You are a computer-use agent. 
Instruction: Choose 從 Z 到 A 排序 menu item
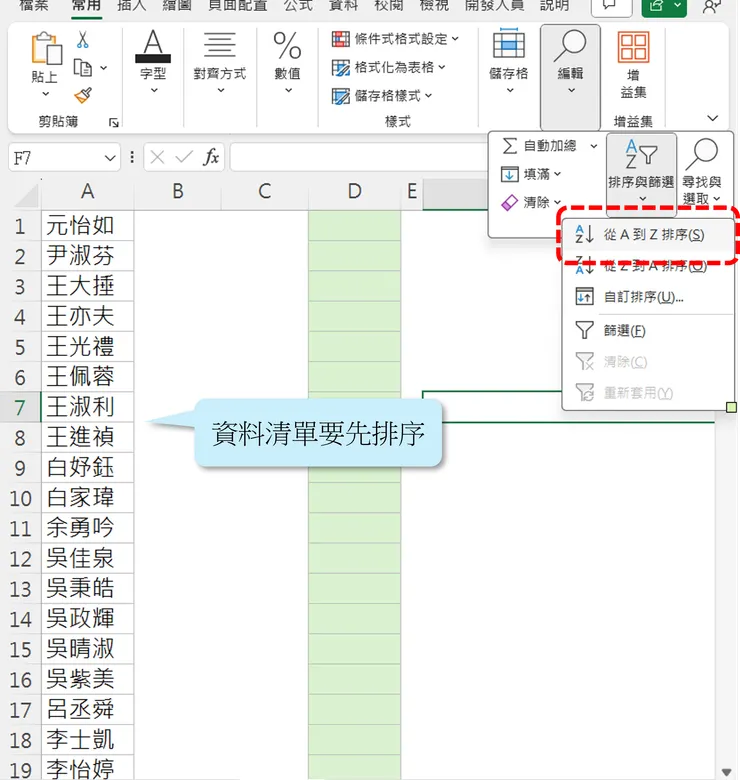click(648, 266)
